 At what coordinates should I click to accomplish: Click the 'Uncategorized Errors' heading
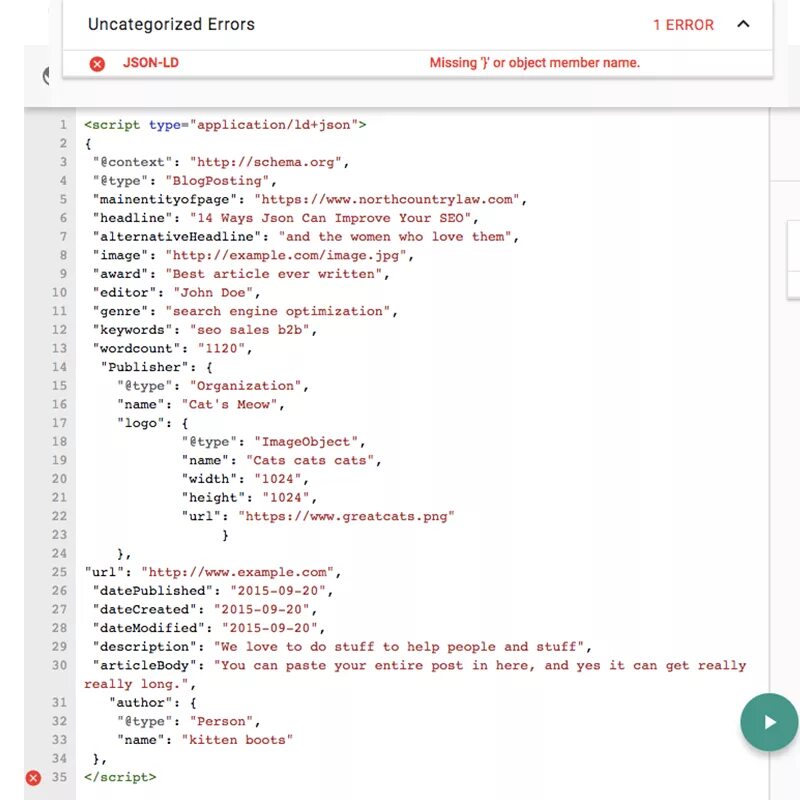tap(171, 24)
